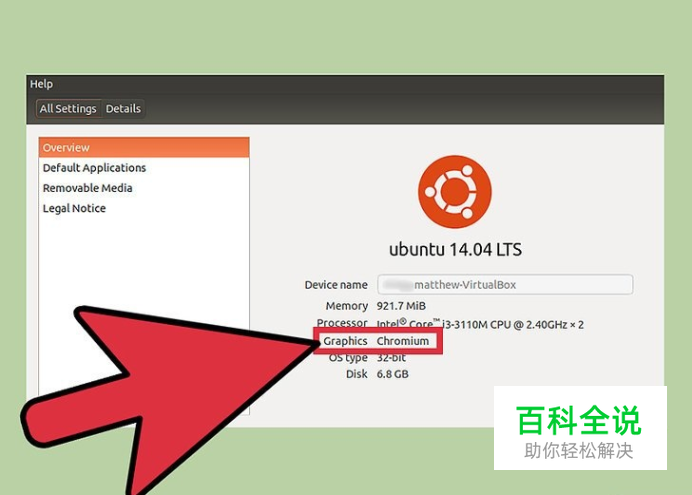Click the Device name label
This screenshot has width=692, height=495.
[336, 285]
